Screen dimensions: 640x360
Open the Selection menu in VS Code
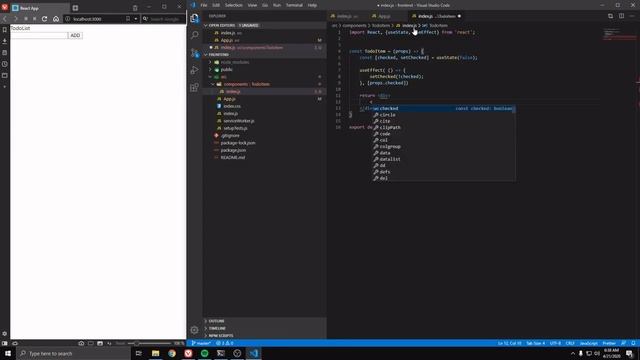pyautogui.click(x=234, y=5)
